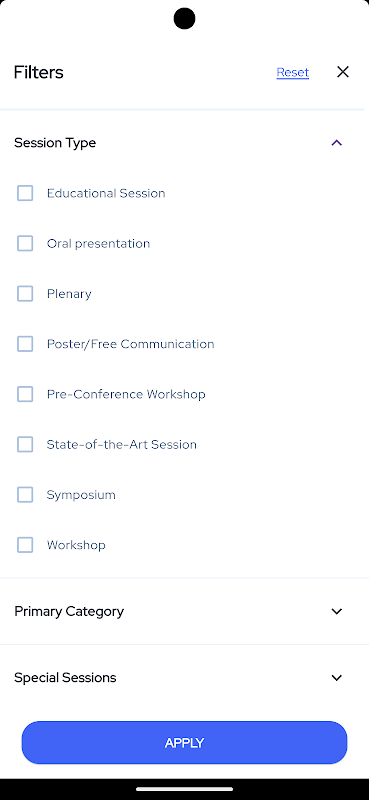This screenshot has height=800, width=369.
Task: Close the Filters panel with X icon
Action: click(342, 72)
